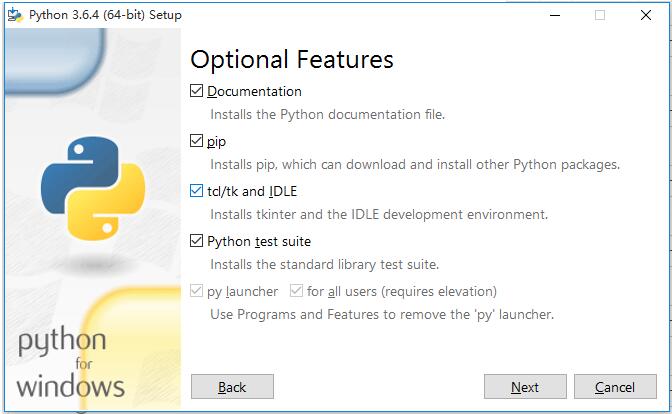Click the Optional Features heading
672x414 pixels.
292,59
